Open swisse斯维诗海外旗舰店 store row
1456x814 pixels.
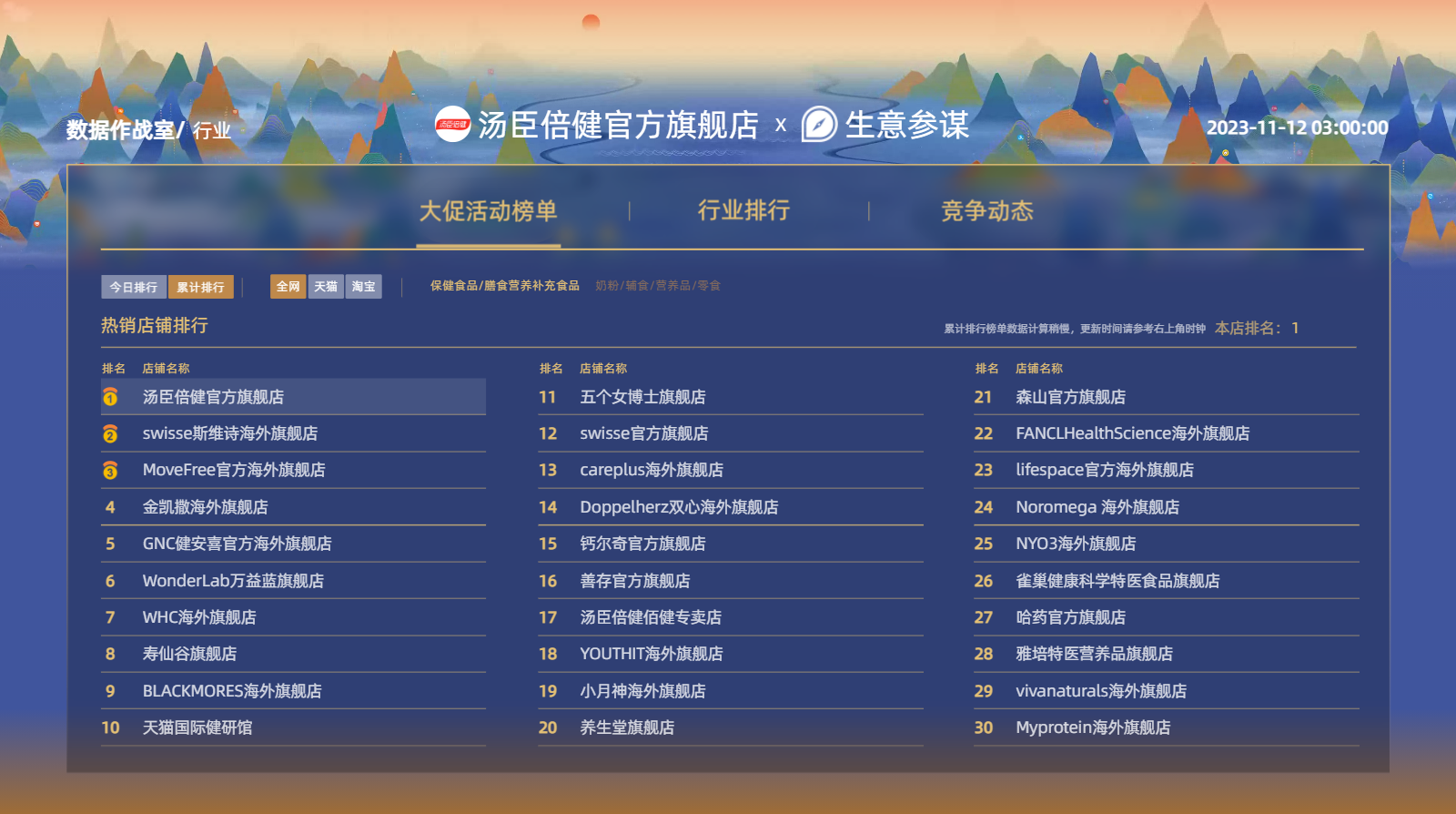[230, 434]
